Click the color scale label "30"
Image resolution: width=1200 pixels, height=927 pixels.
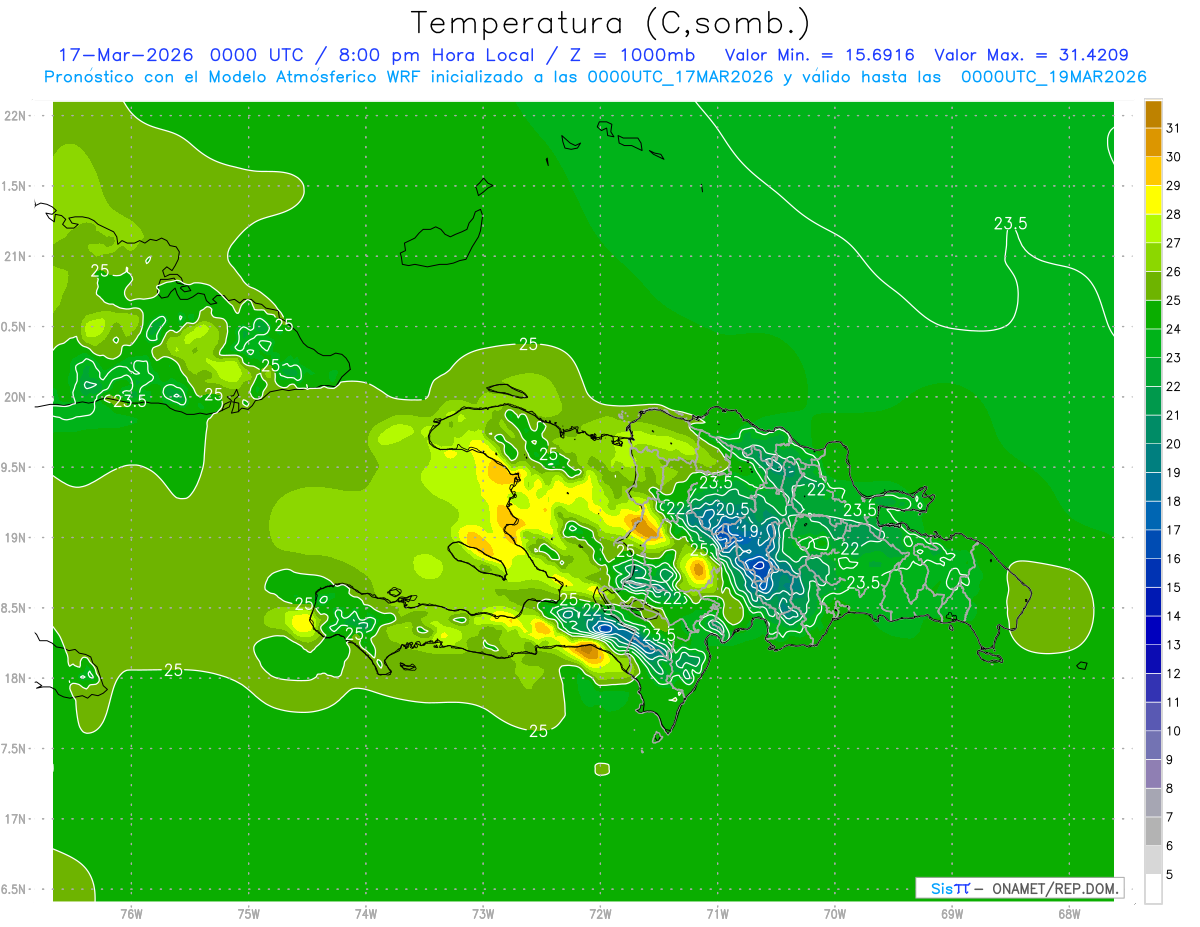(x=1173, y=157)
